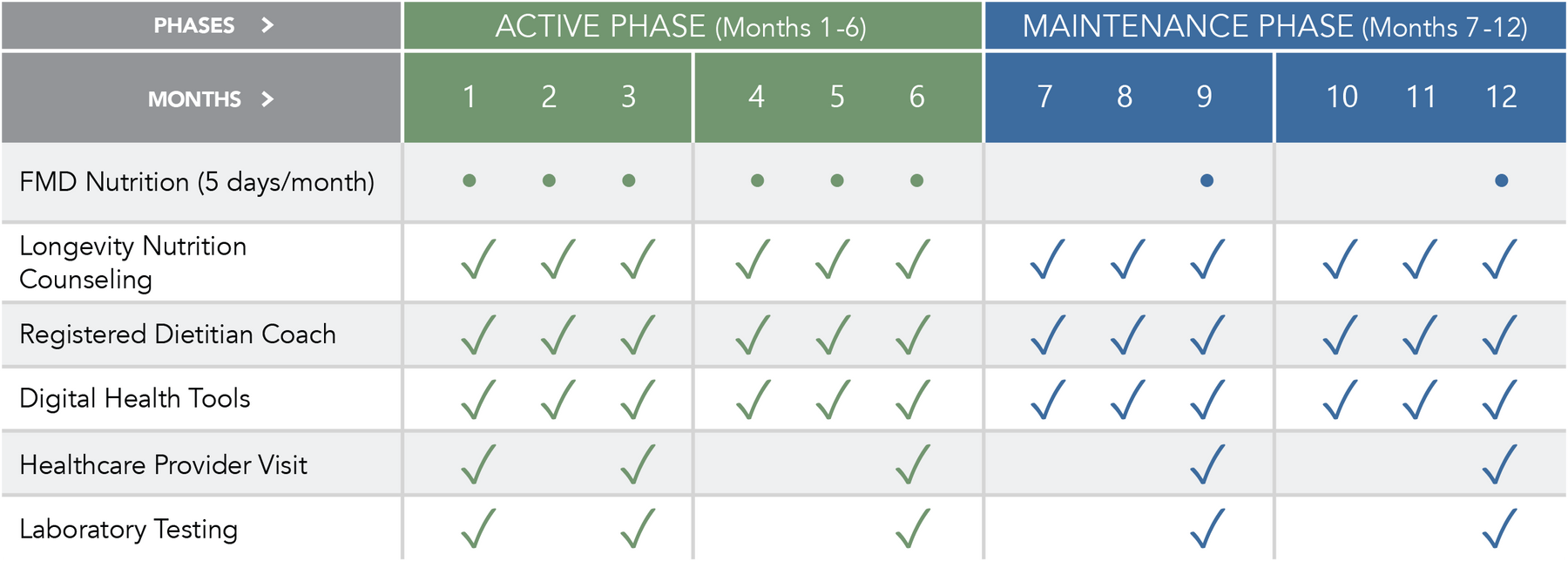Image resolution: width=1568 pixels, height=561 pixels.
Task: Click Healthcare Provider Visit checkmark for month 6
Action: (x=913, y=464)
